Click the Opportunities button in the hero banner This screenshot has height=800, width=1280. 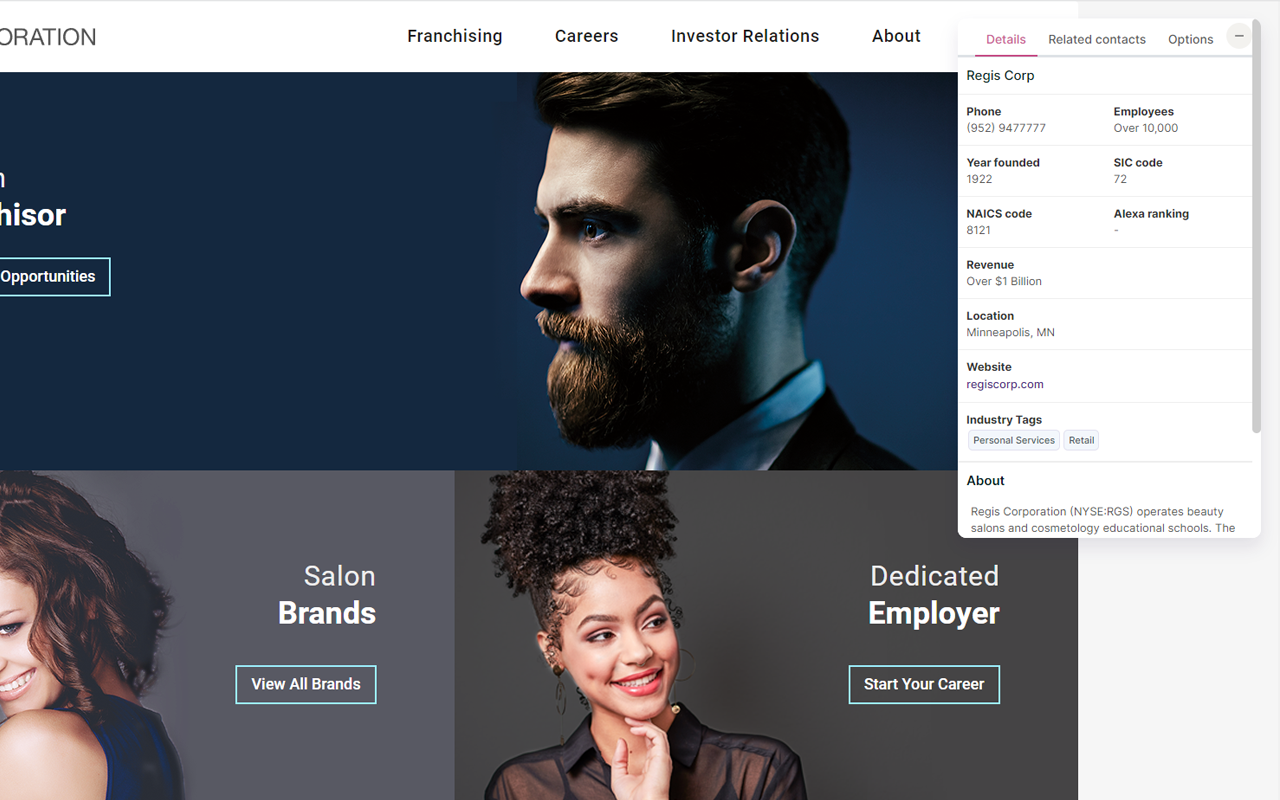coord(48,277)
